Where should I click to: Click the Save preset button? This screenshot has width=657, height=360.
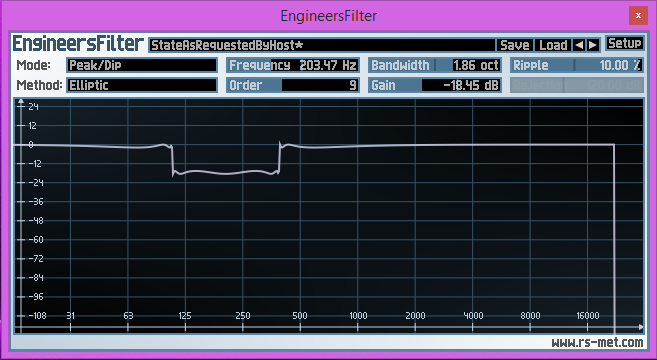click(515, 45)
